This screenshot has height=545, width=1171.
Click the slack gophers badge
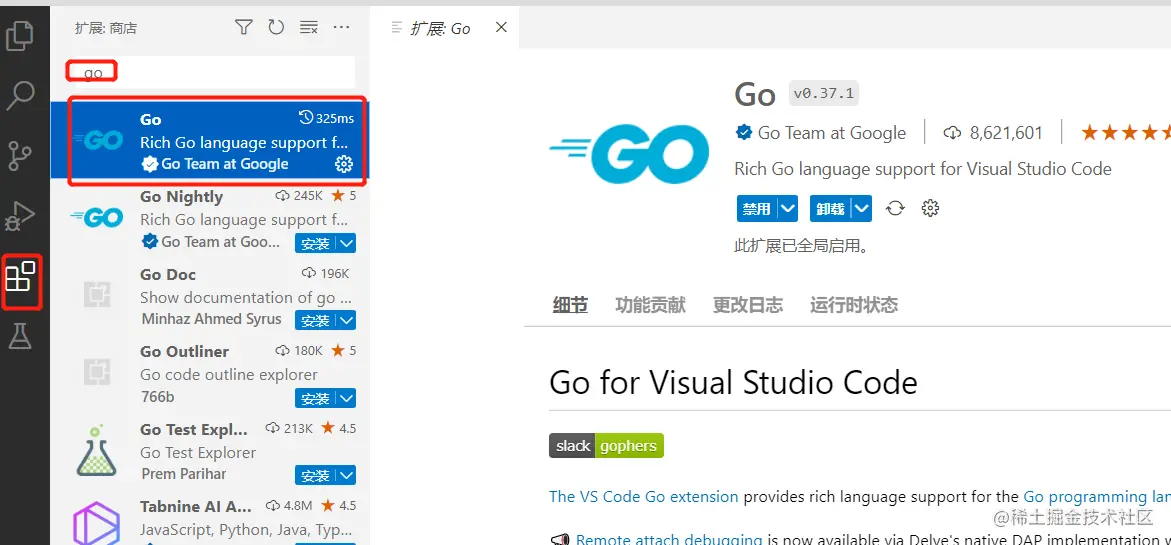click(606, 446)
